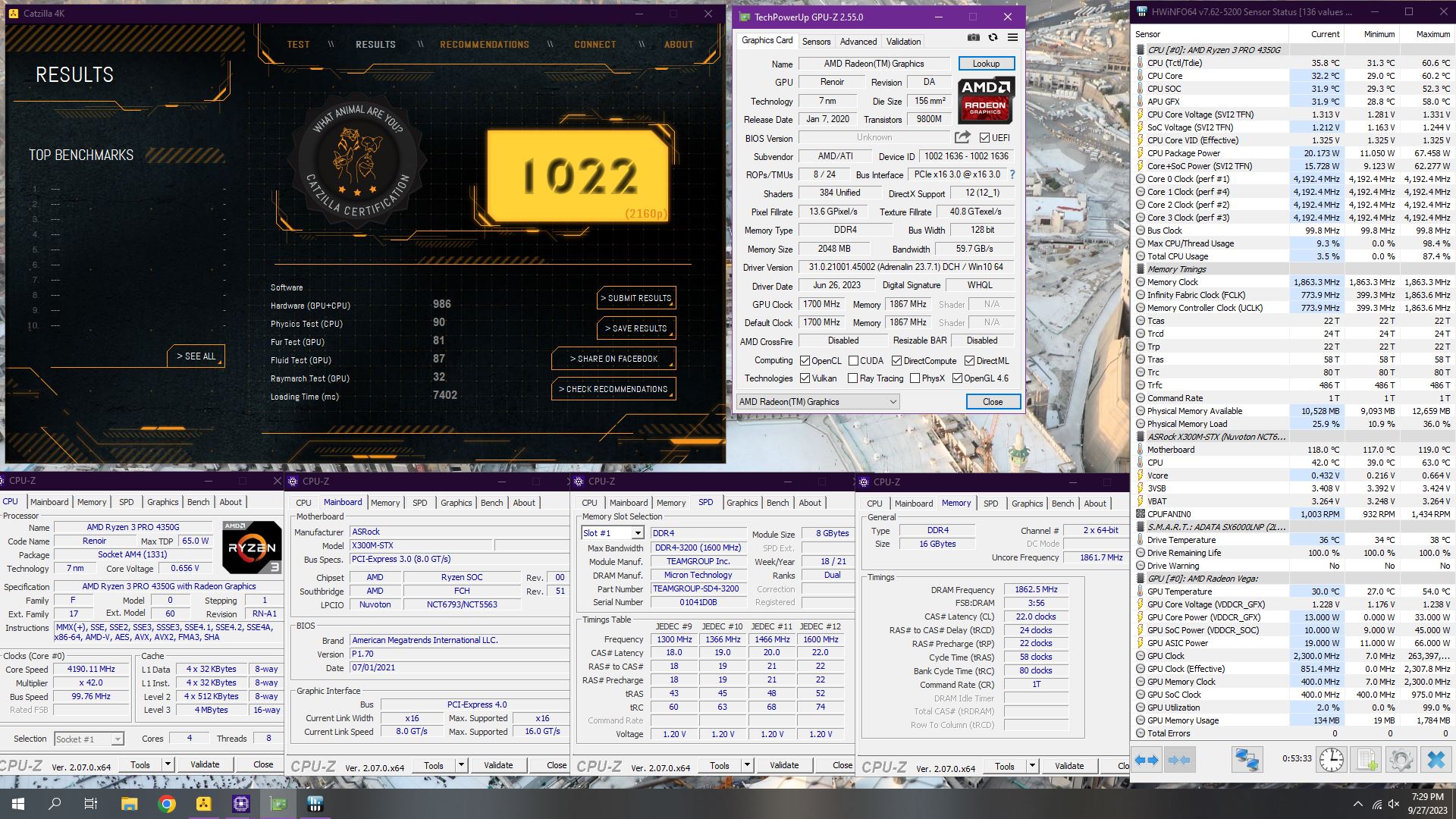The height and width of the screenshot is (819, 1456).
Task: Click the HWiNFO blue X close sensors icon
Action: (x=1436, y=760)
